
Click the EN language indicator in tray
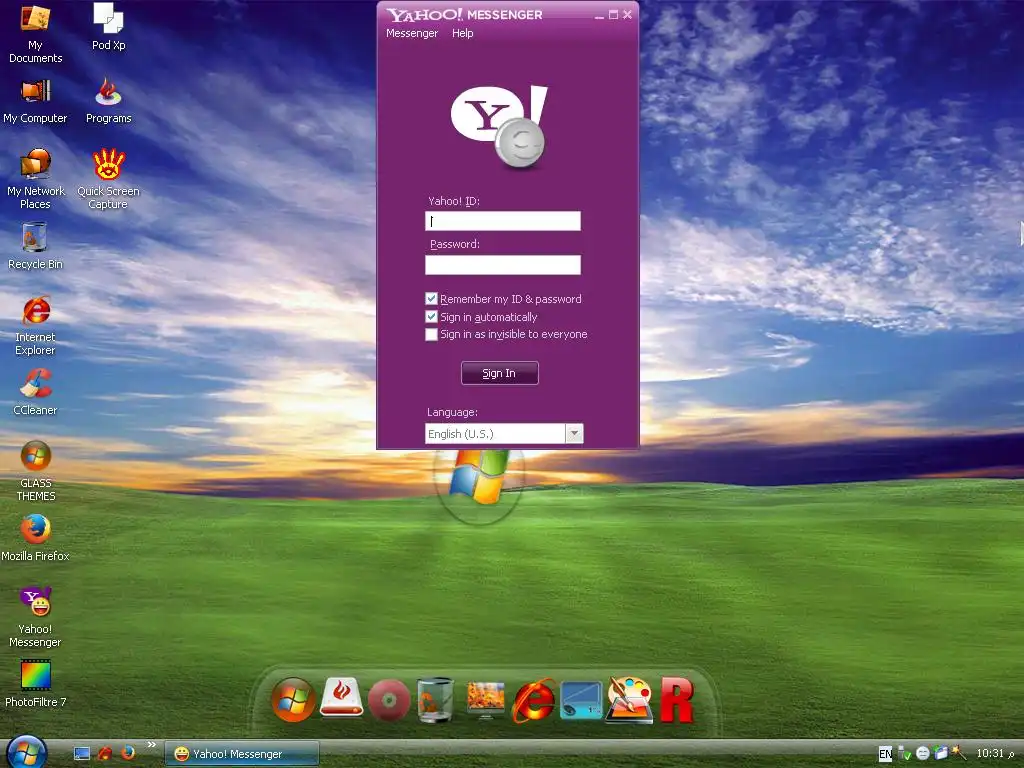(x=885, y=754)
